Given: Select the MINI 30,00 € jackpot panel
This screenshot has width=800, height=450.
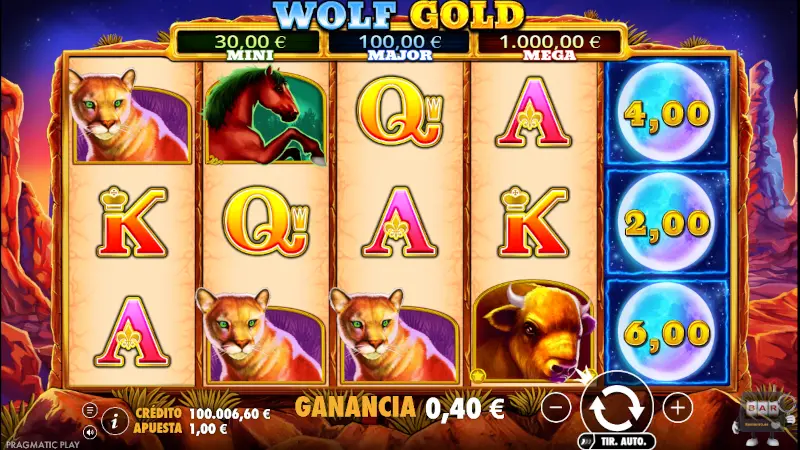Looking at the screenshot, I should [x=249, y=46].
